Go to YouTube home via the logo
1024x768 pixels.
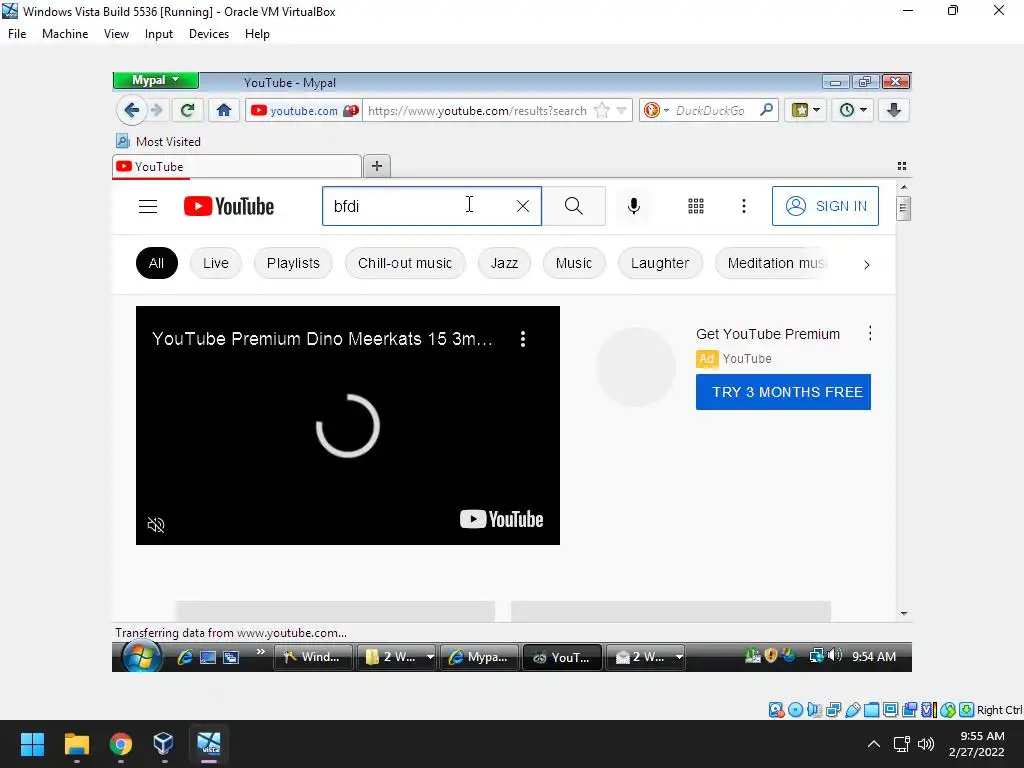[229, 206]
